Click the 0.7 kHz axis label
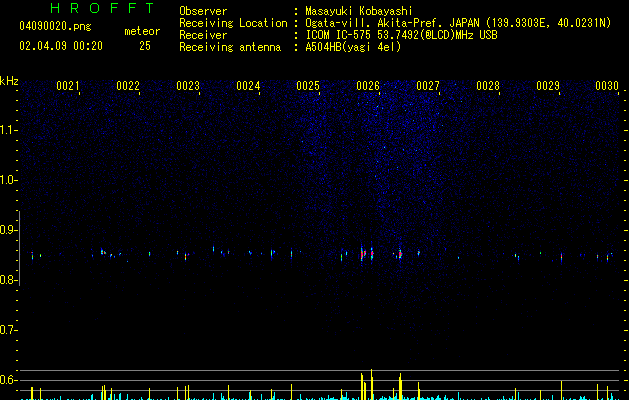 pyautogui.click(x=8, y=330)
